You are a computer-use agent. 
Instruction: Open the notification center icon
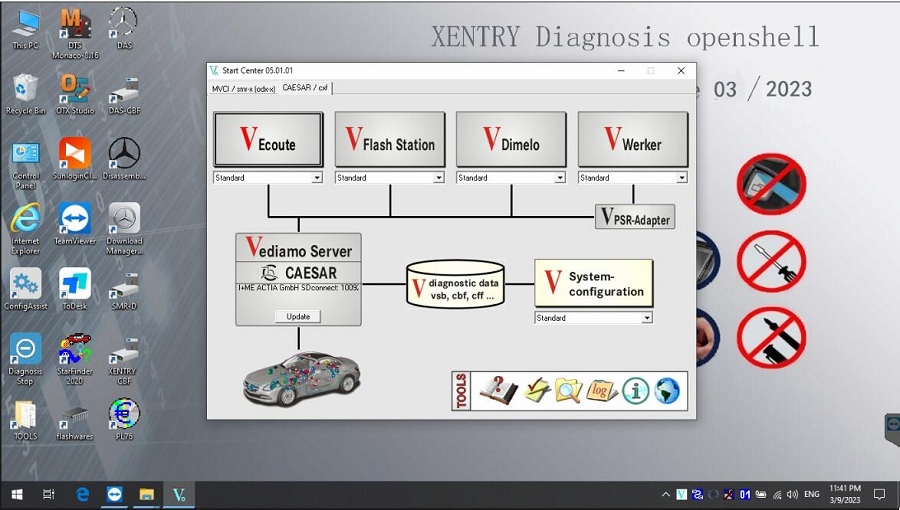coord(879,495)
